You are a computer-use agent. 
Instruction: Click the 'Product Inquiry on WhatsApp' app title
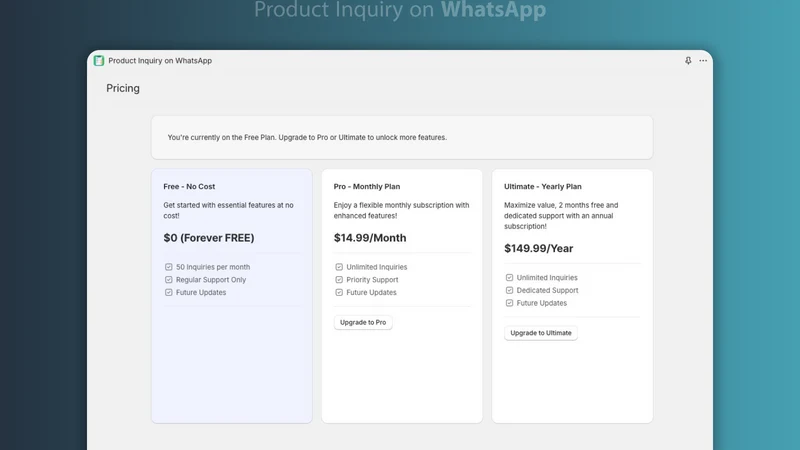(160, 61)
